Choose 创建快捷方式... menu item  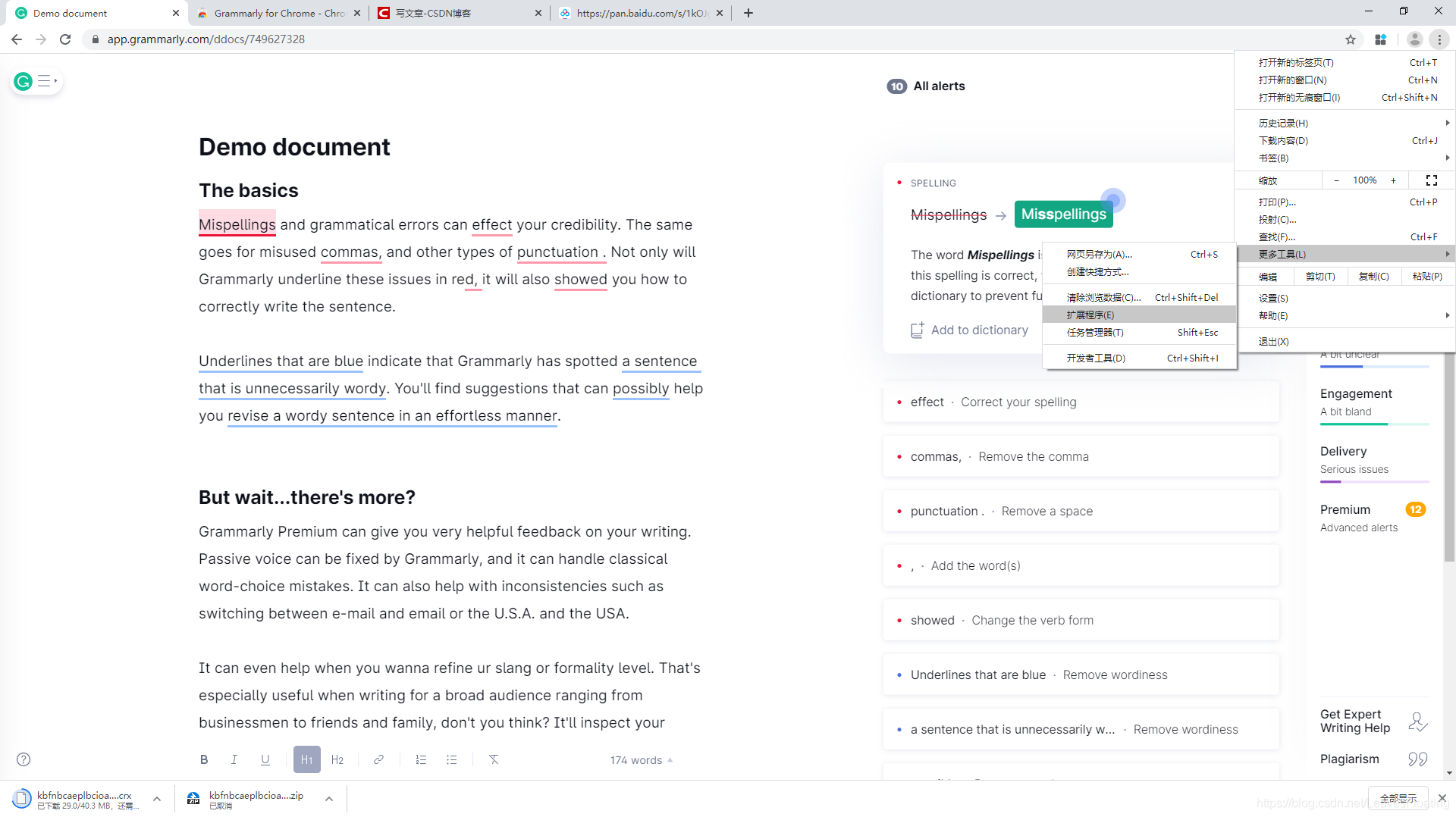coord(1140,271)
